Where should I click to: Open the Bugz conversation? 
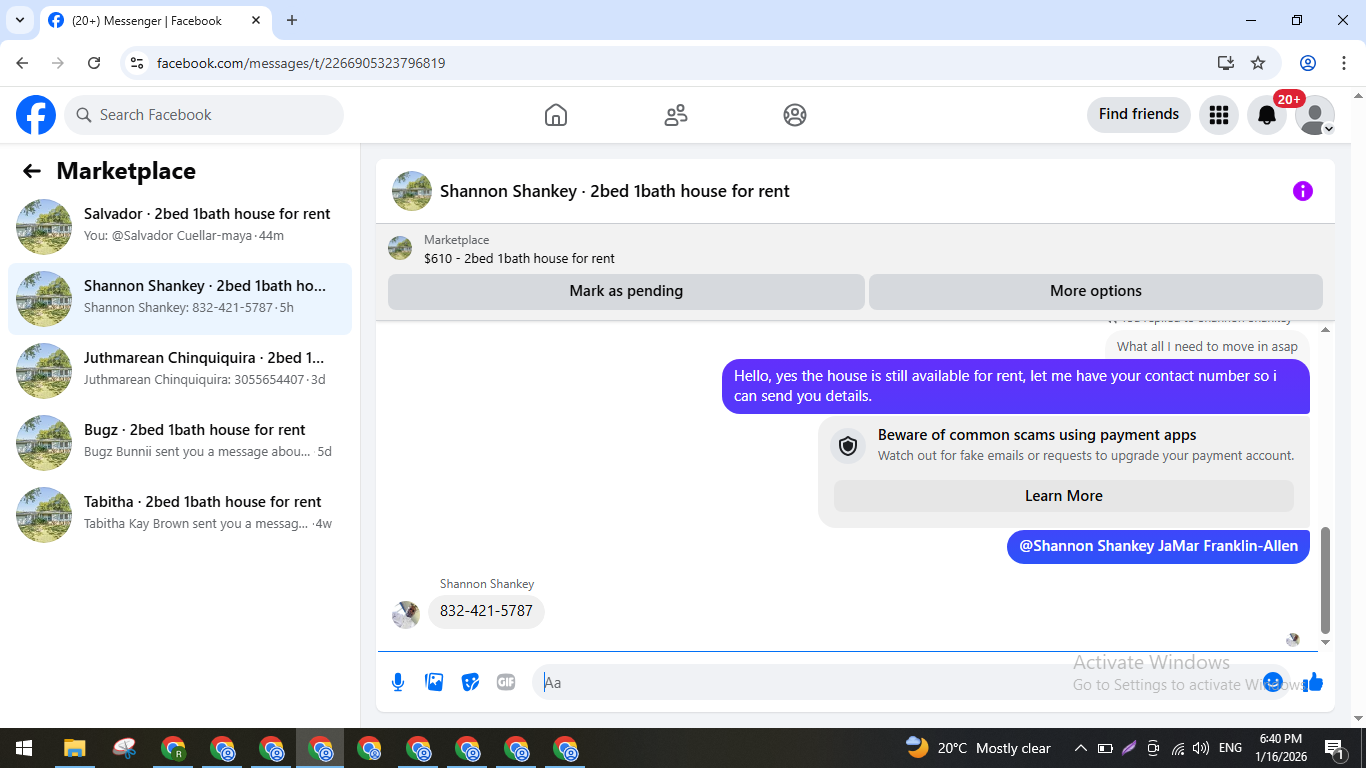[180, 443]
